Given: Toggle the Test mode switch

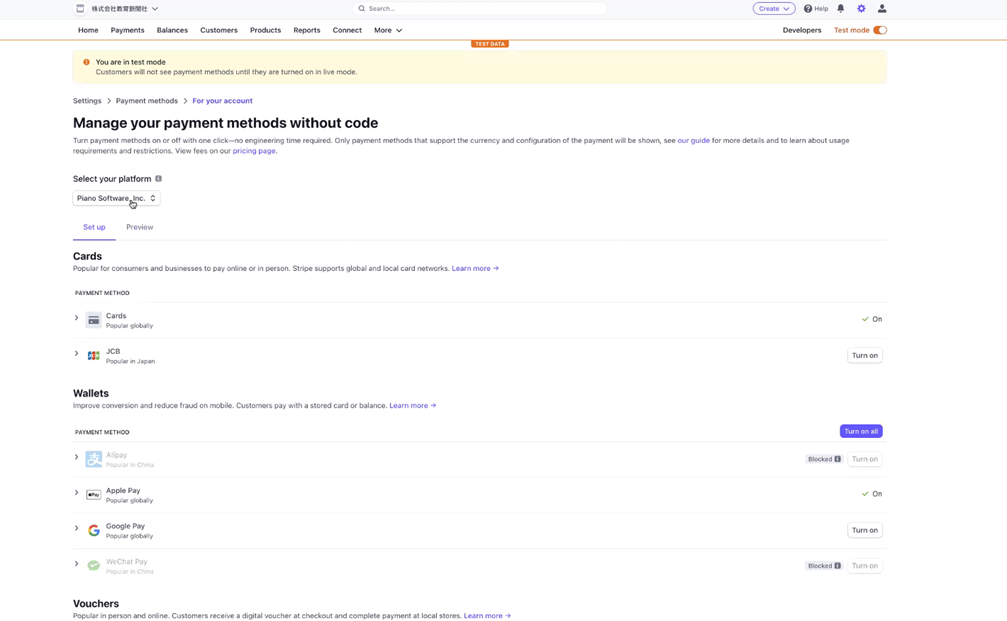Looking at the screenshot, I should point(880,30).
